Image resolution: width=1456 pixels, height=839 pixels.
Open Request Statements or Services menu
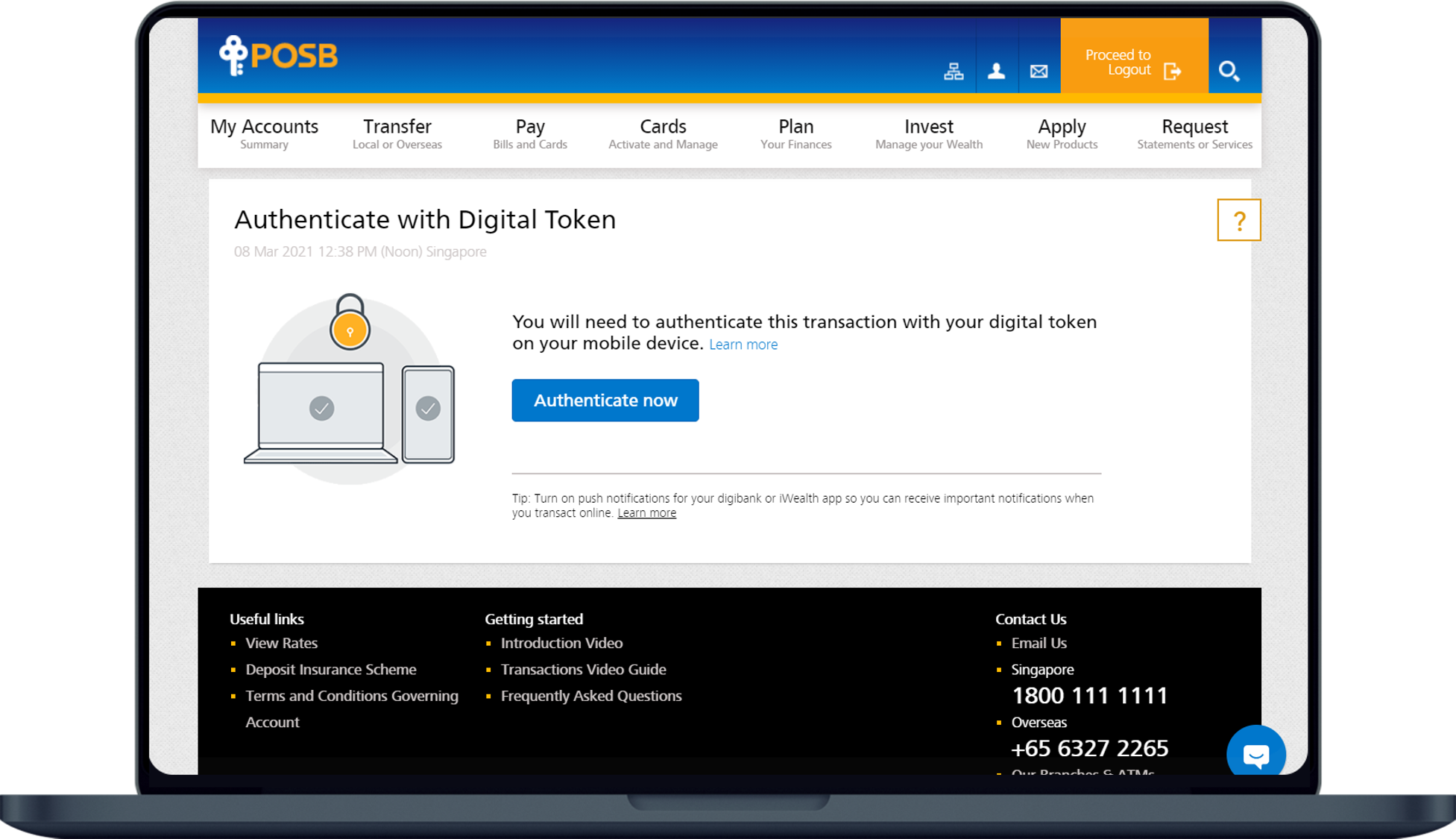[x=1194, y=133]
